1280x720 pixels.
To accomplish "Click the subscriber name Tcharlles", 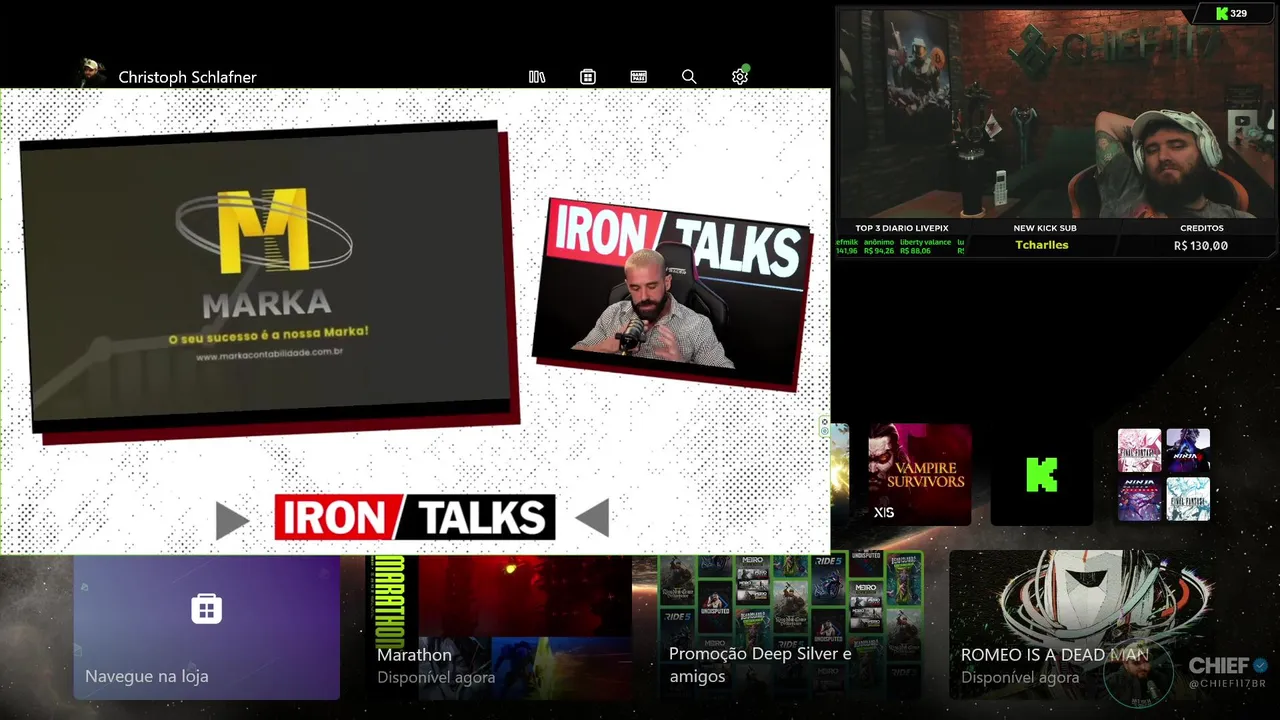I will tap(1042, 245).
